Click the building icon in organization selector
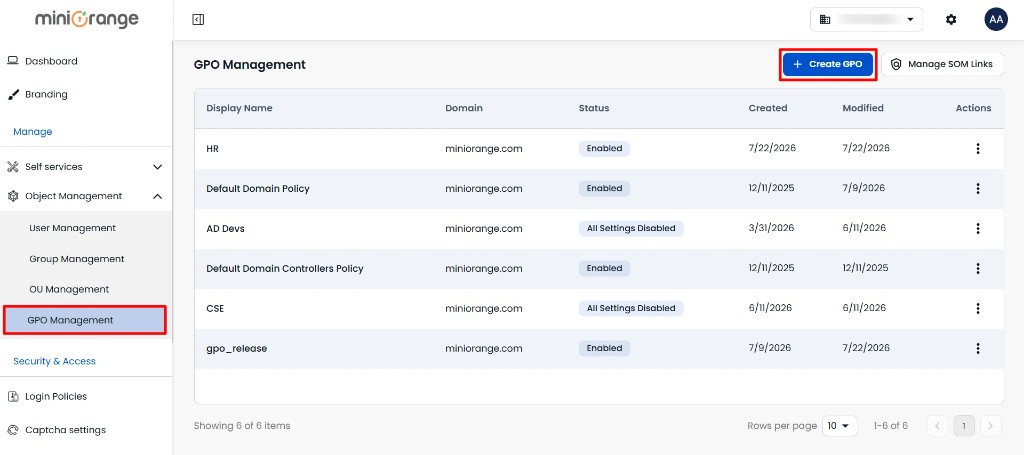This screenshot has width=1024, height=455. [825, 20]
